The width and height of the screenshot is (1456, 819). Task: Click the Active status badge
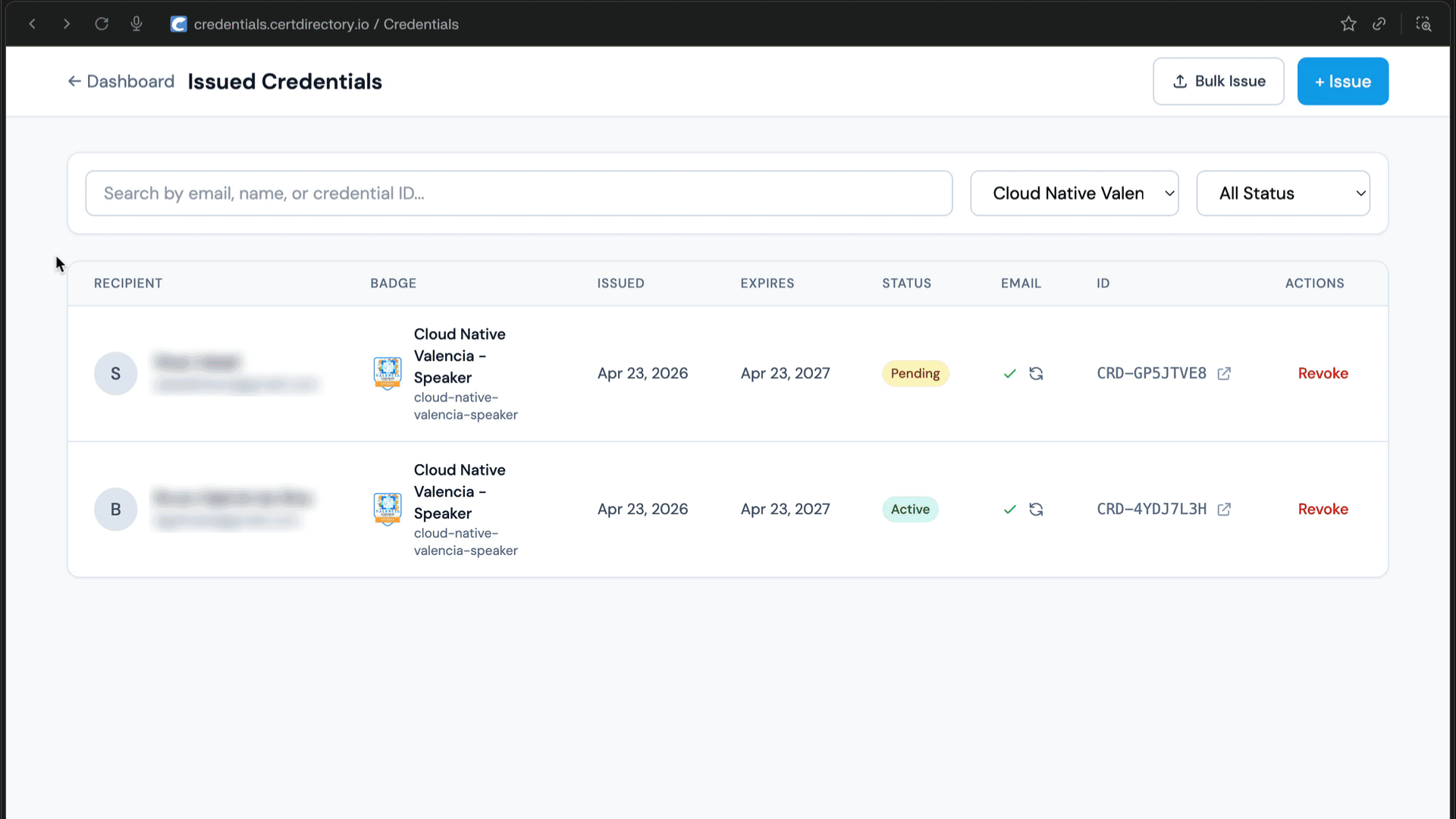pos(910,509)
